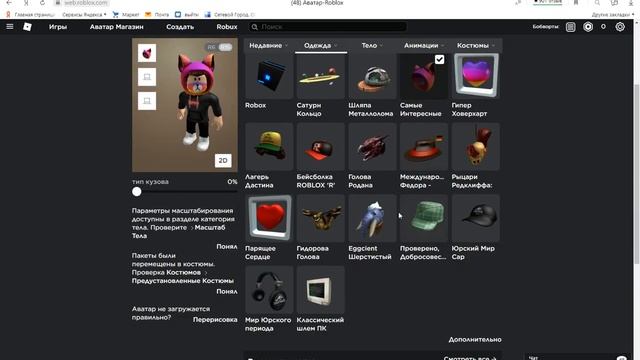Open the Создать nav item
This screenshot has height=360, width=640.
click(x=180, y=27)
